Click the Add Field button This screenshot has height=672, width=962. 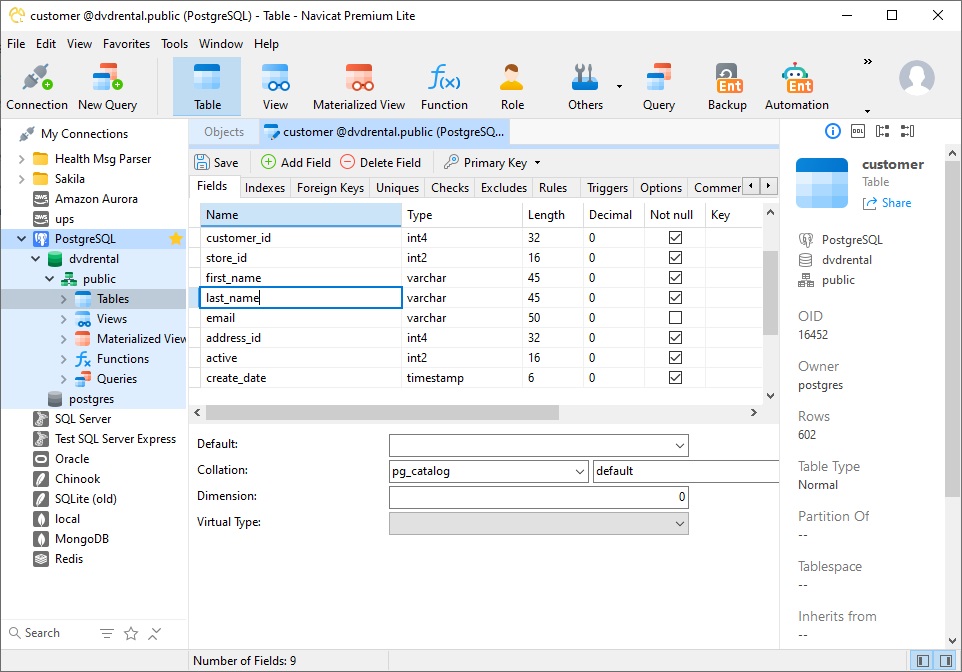tap(296, 163)
